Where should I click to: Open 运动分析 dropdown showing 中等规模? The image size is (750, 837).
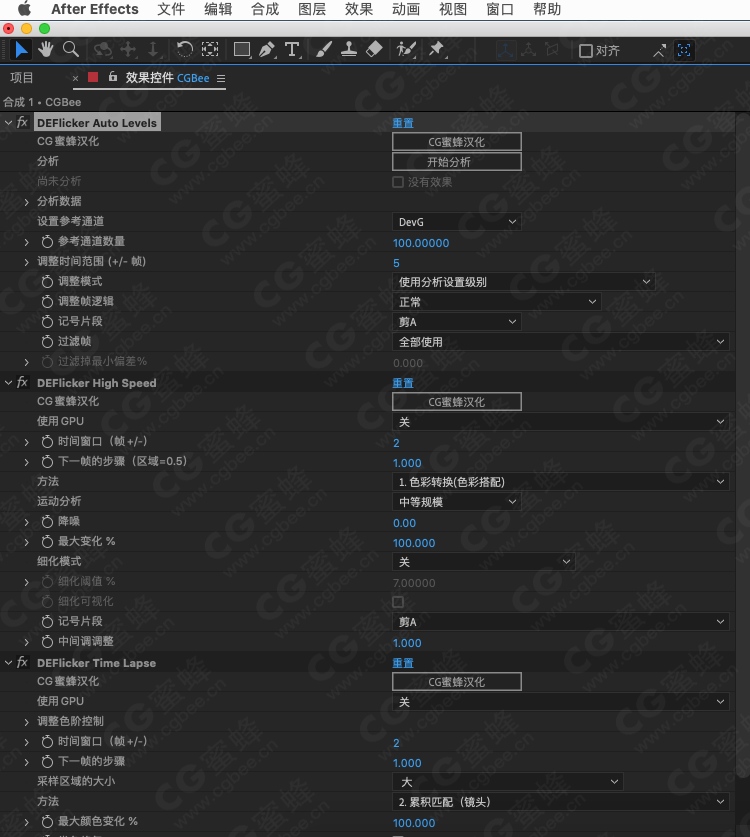(x=457, y=502)
